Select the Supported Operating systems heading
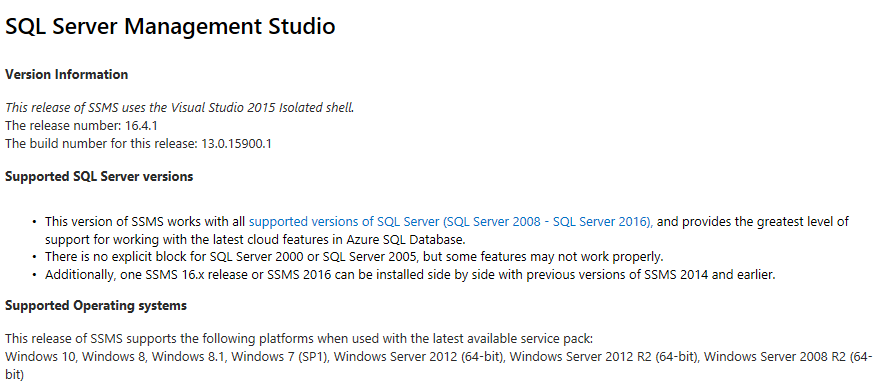Screen dimensions: 884x390 pyautogui.click(x=96, y=306)
